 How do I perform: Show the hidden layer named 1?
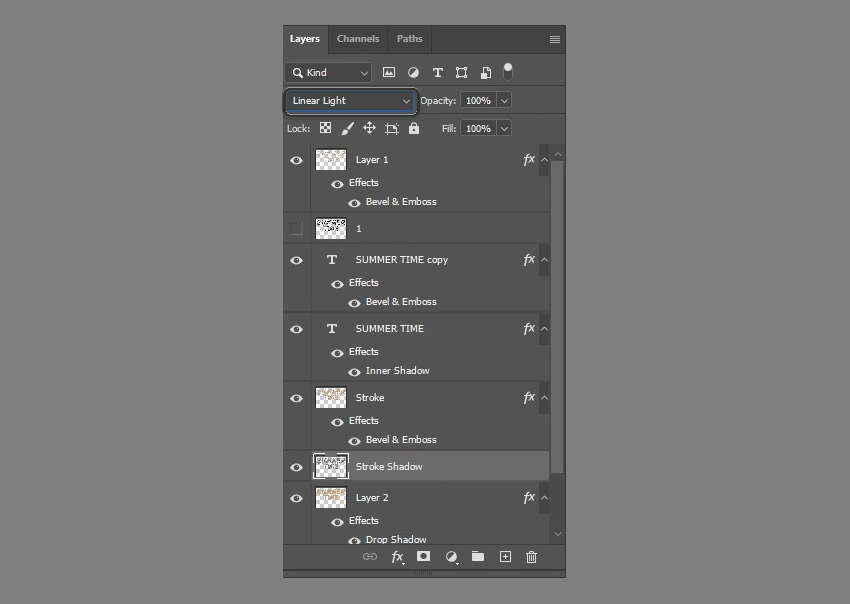(296, 228)
